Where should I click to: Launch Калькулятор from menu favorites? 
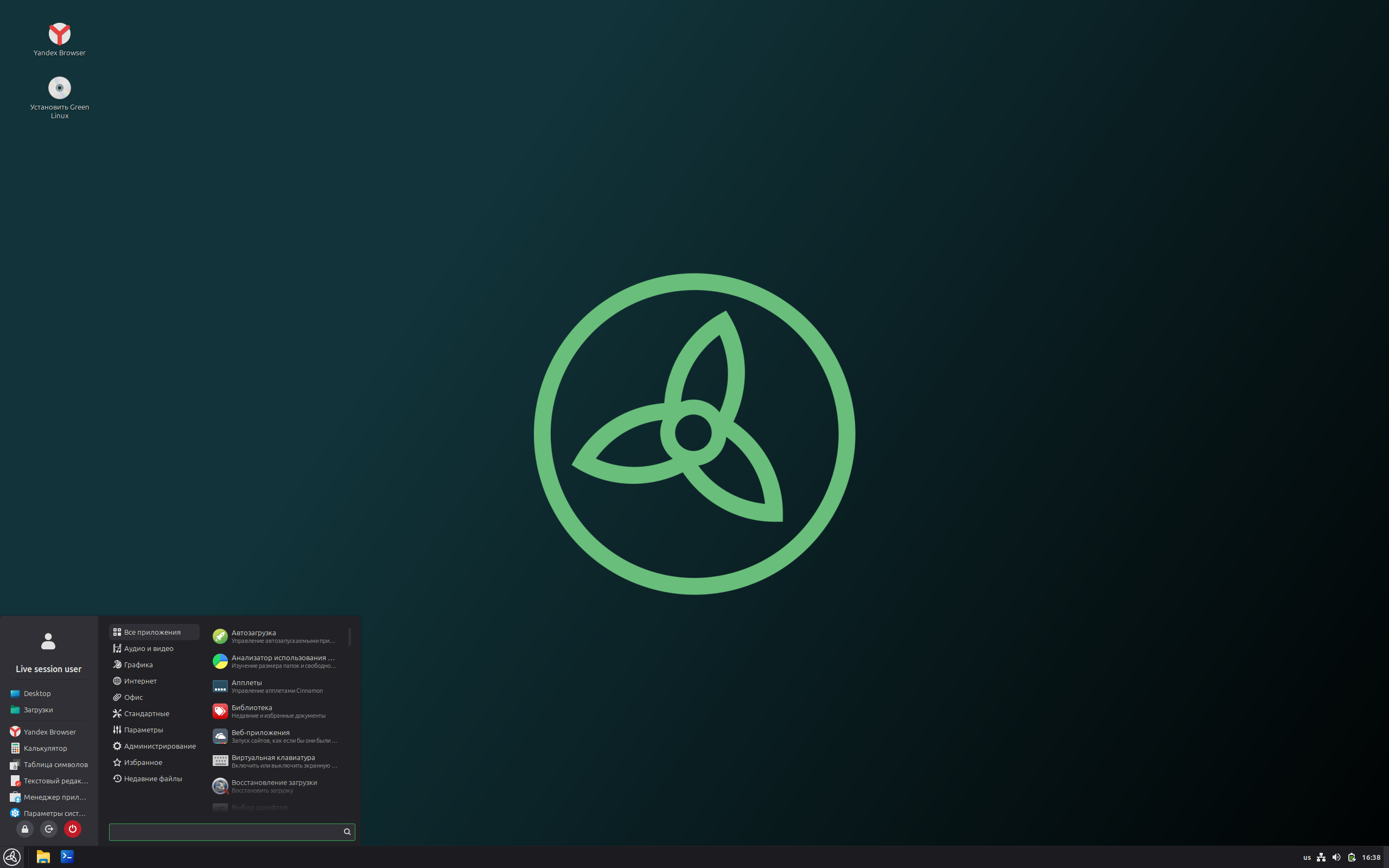tap(49, 748)
